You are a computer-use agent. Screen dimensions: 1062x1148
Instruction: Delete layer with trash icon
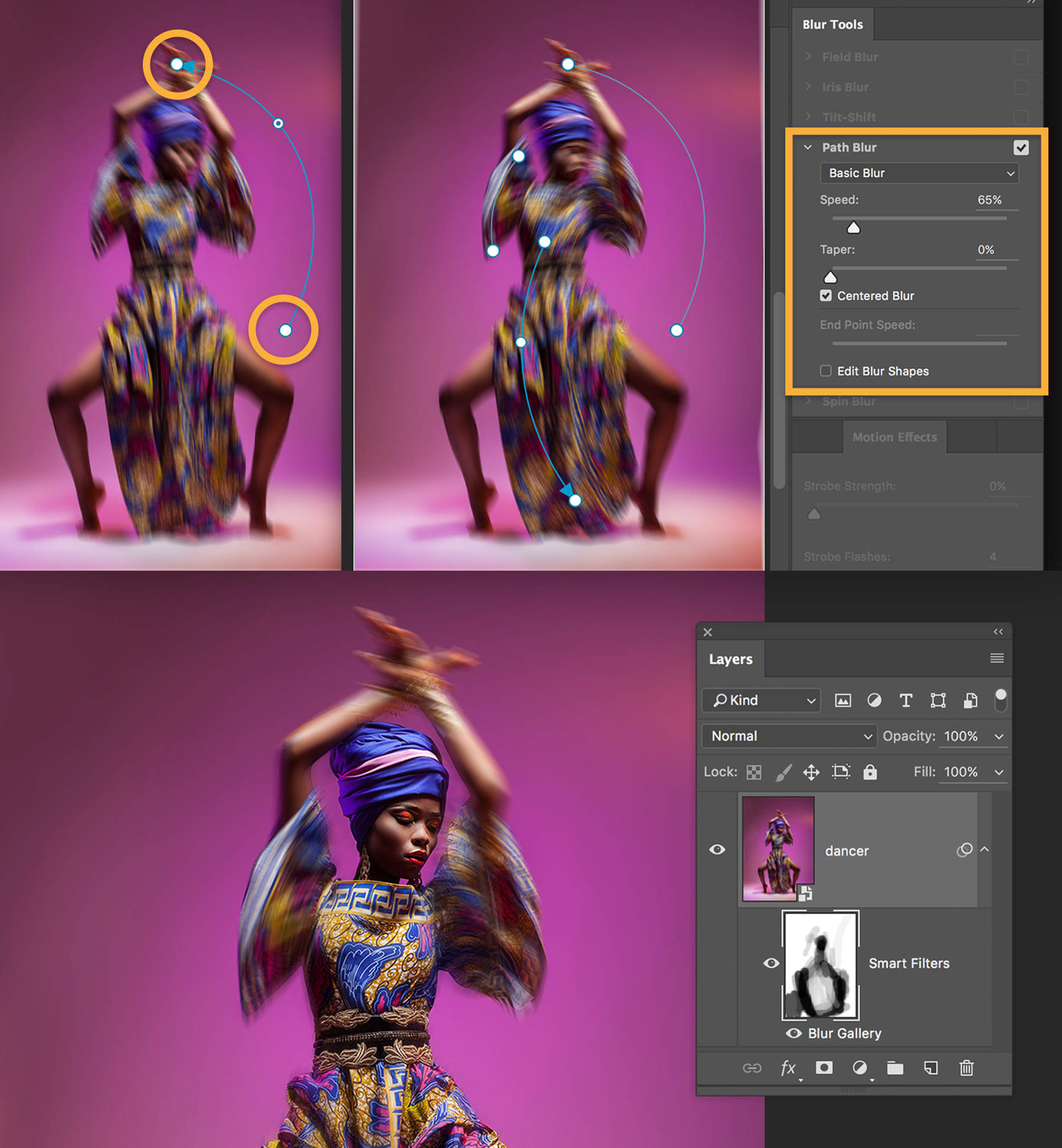[x=966, y=1068]
